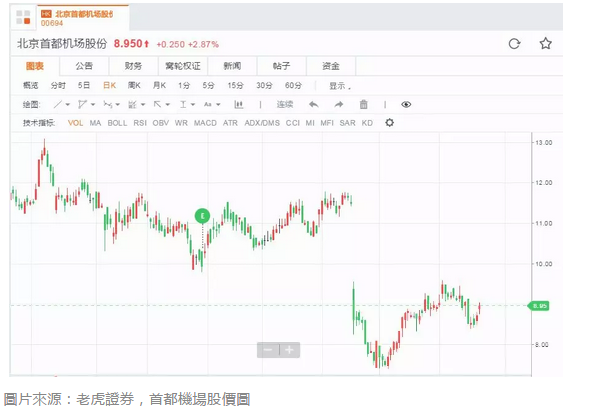Image resolution: width=595 pixels, height=414 pixels.
Task: Toggle the KD indicator
Action: (x=367, y=123)
